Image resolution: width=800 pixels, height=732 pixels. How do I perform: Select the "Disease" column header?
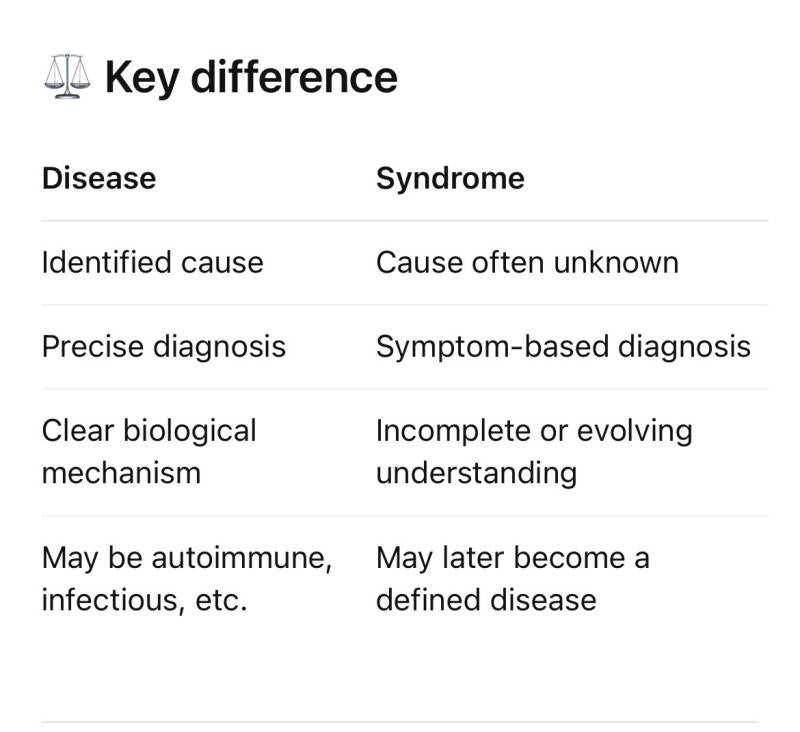[x=99, y=178]
